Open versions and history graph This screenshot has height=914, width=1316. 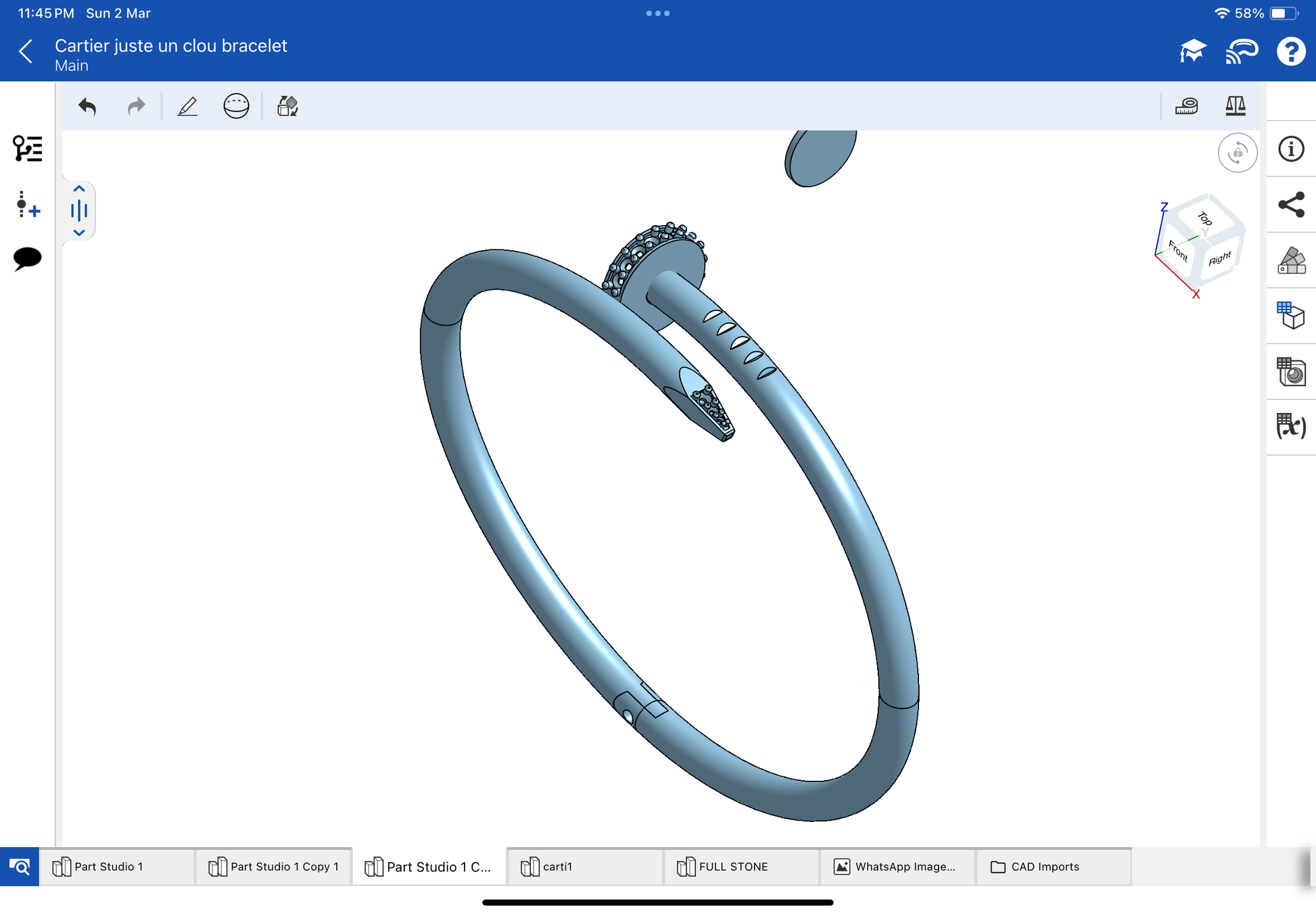[27, 204]
